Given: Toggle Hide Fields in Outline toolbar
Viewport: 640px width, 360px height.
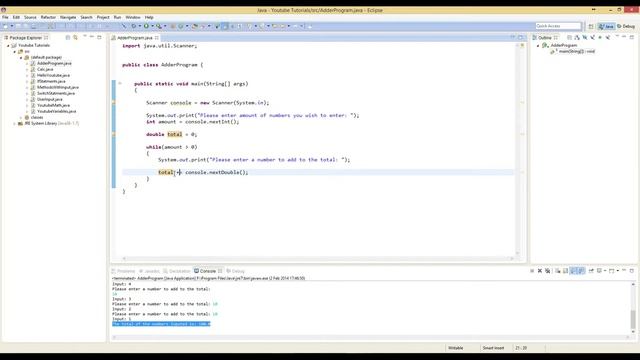Looking at the screenshot, I should (x=584, y=38).
